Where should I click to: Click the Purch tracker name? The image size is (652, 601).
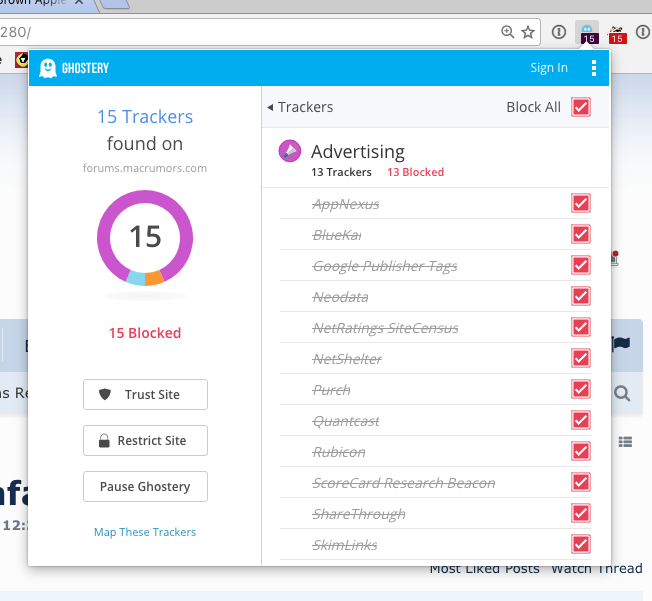tap(331, 390)
